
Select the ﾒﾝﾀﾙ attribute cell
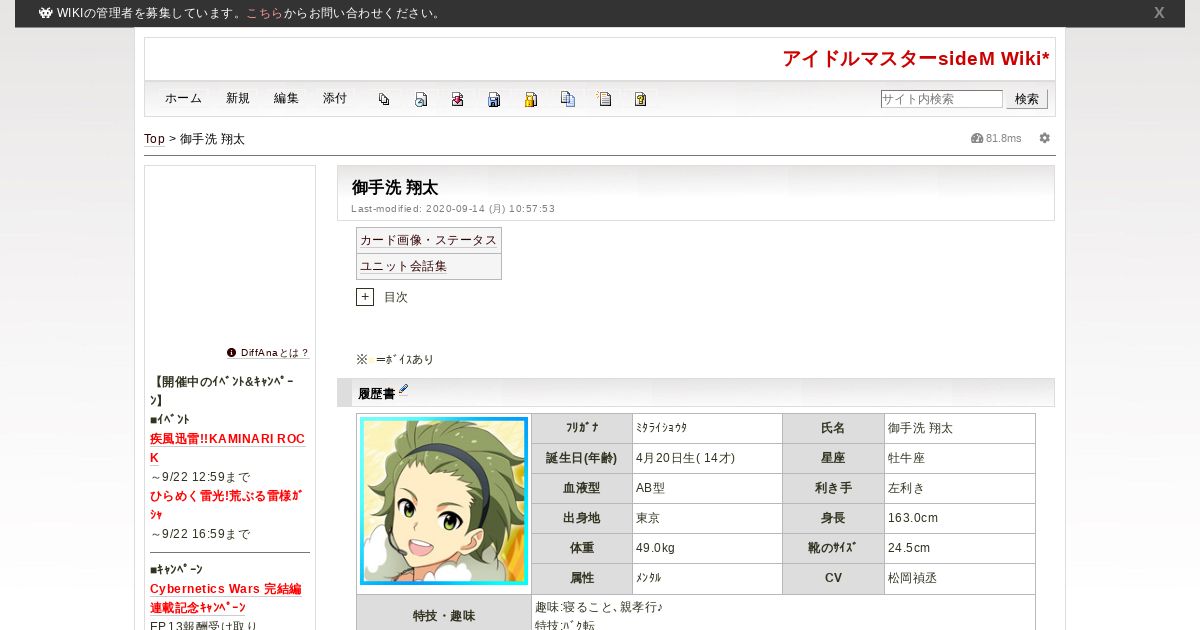point(707,578)
